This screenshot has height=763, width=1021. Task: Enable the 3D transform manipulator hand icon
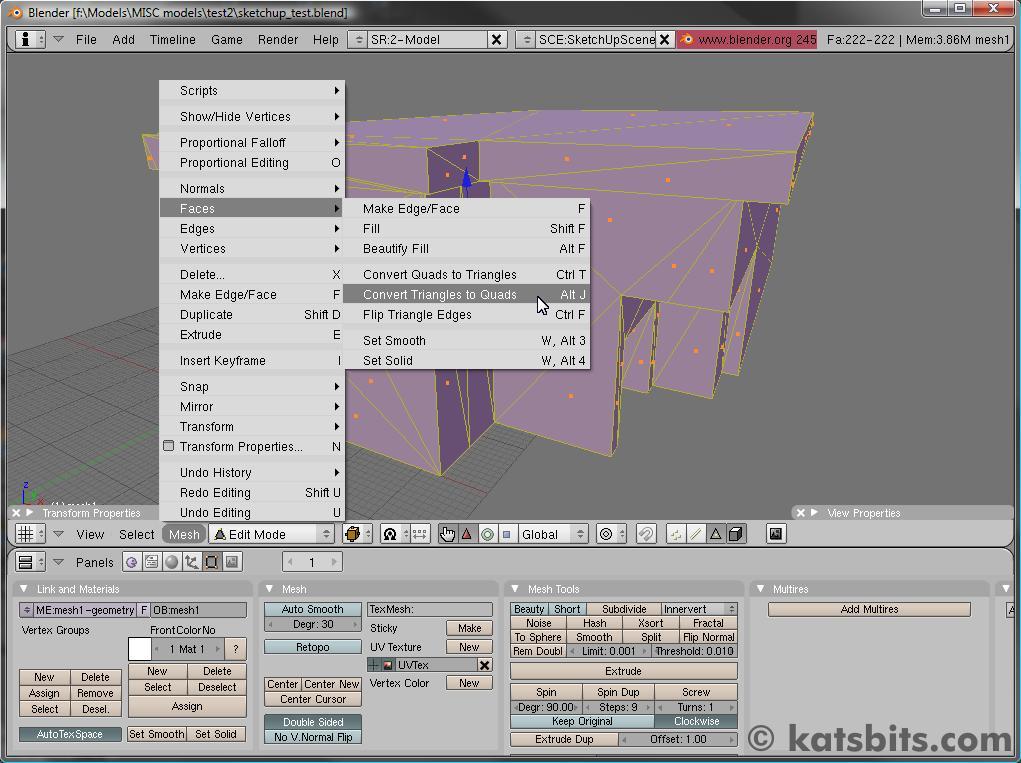point(447,534)
